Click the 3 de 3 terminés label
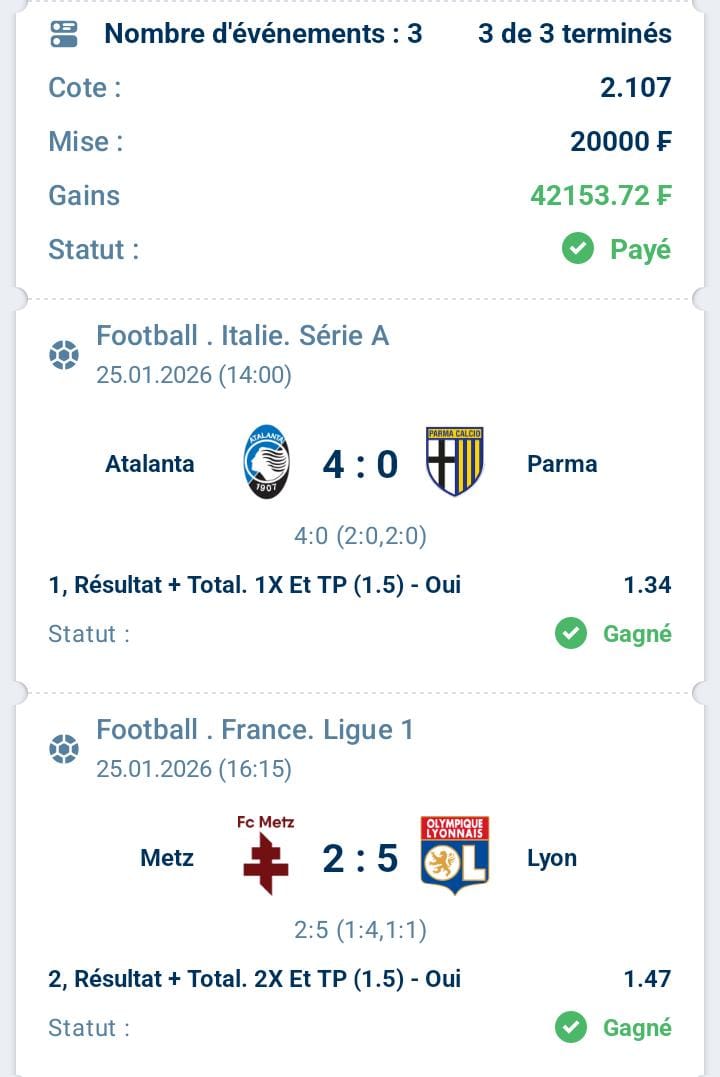 click(575, 34)
